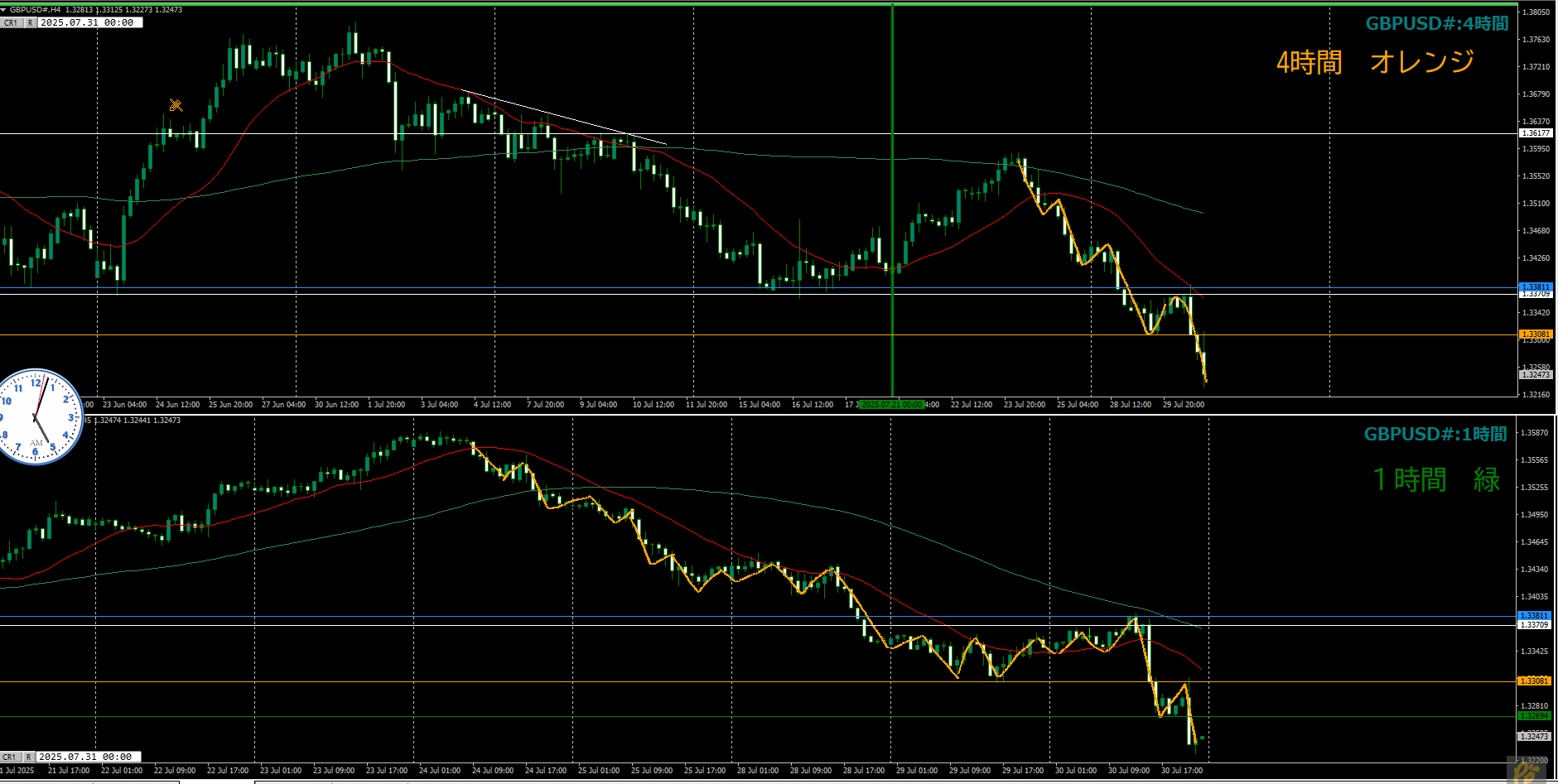
Task: Click the 1.32473 current price label on 4-hour axis
Action: click(x=1535, y=375)
